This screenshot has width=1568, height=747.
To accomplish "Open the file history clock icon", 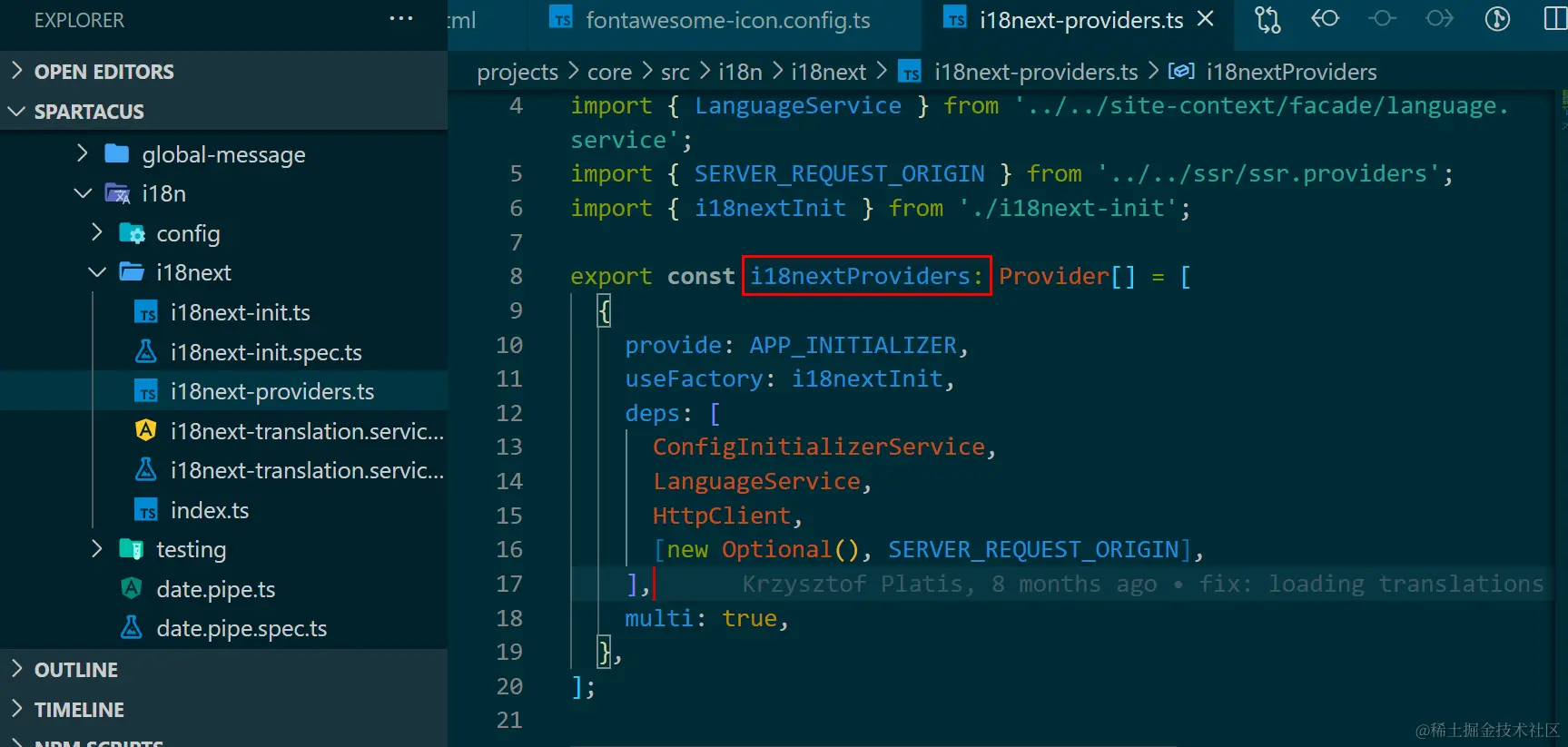I will click(x=1497, y=18).
